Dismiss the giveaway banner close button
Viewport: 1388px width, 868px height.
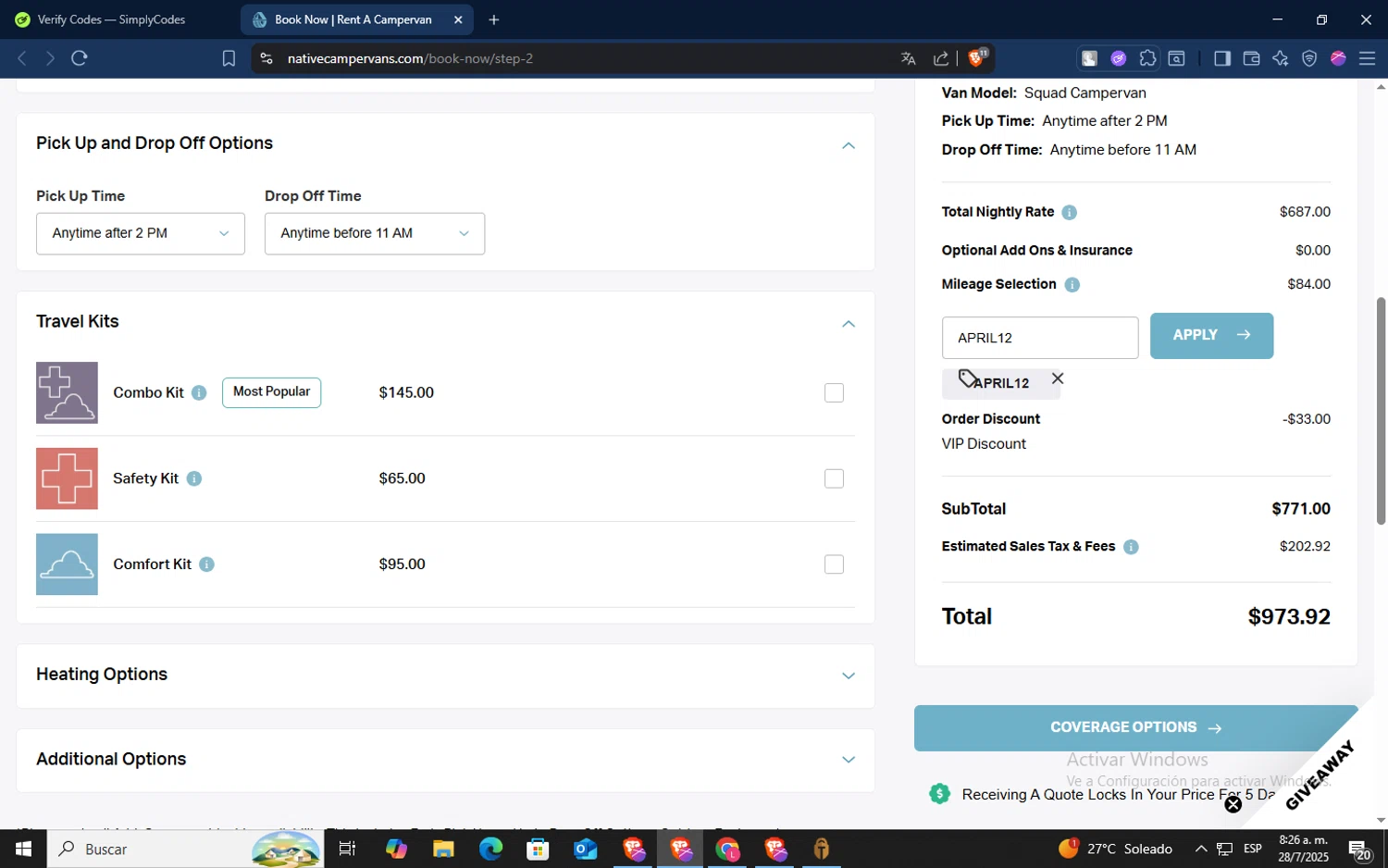coord(1233,804)
